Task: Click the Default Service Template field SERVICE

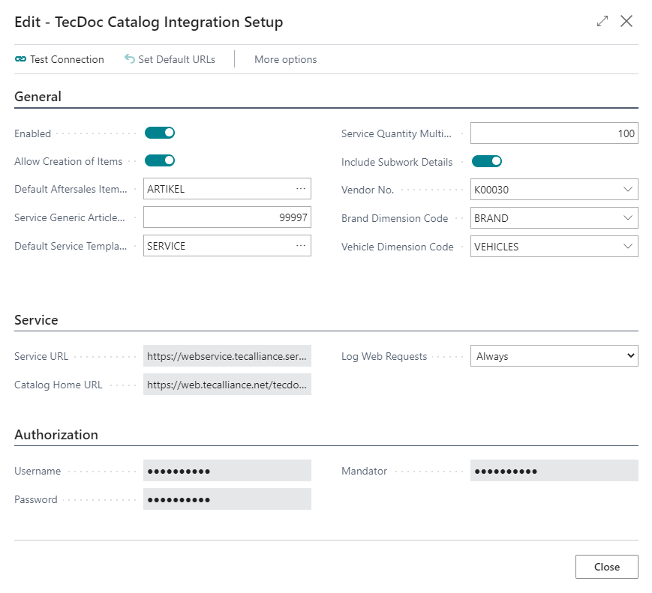Action: pos(227,246)
